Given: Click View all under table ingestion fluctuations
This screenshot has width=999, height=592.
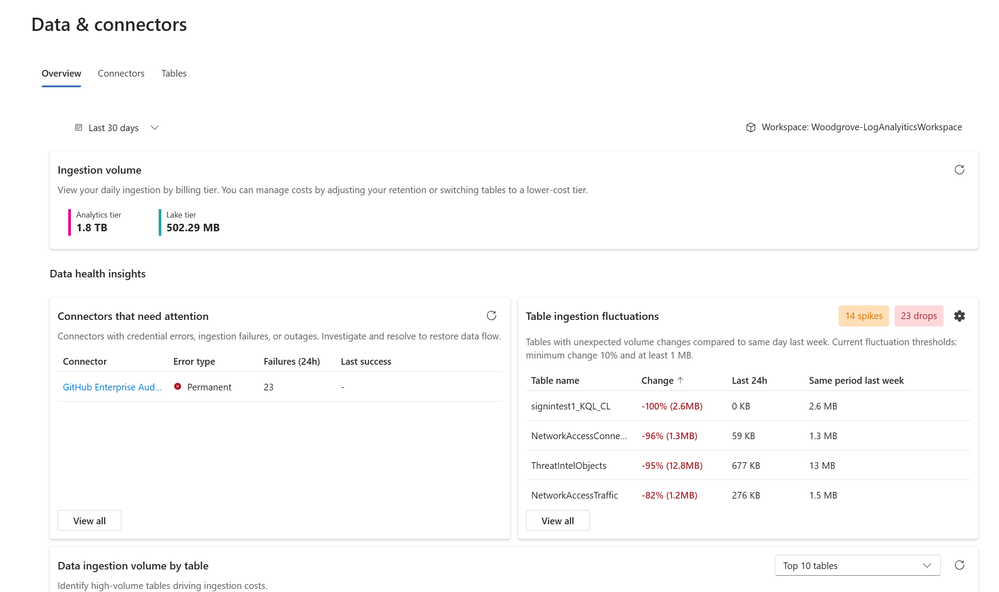Looking at the screenshot, I should (x=557, y=521).
